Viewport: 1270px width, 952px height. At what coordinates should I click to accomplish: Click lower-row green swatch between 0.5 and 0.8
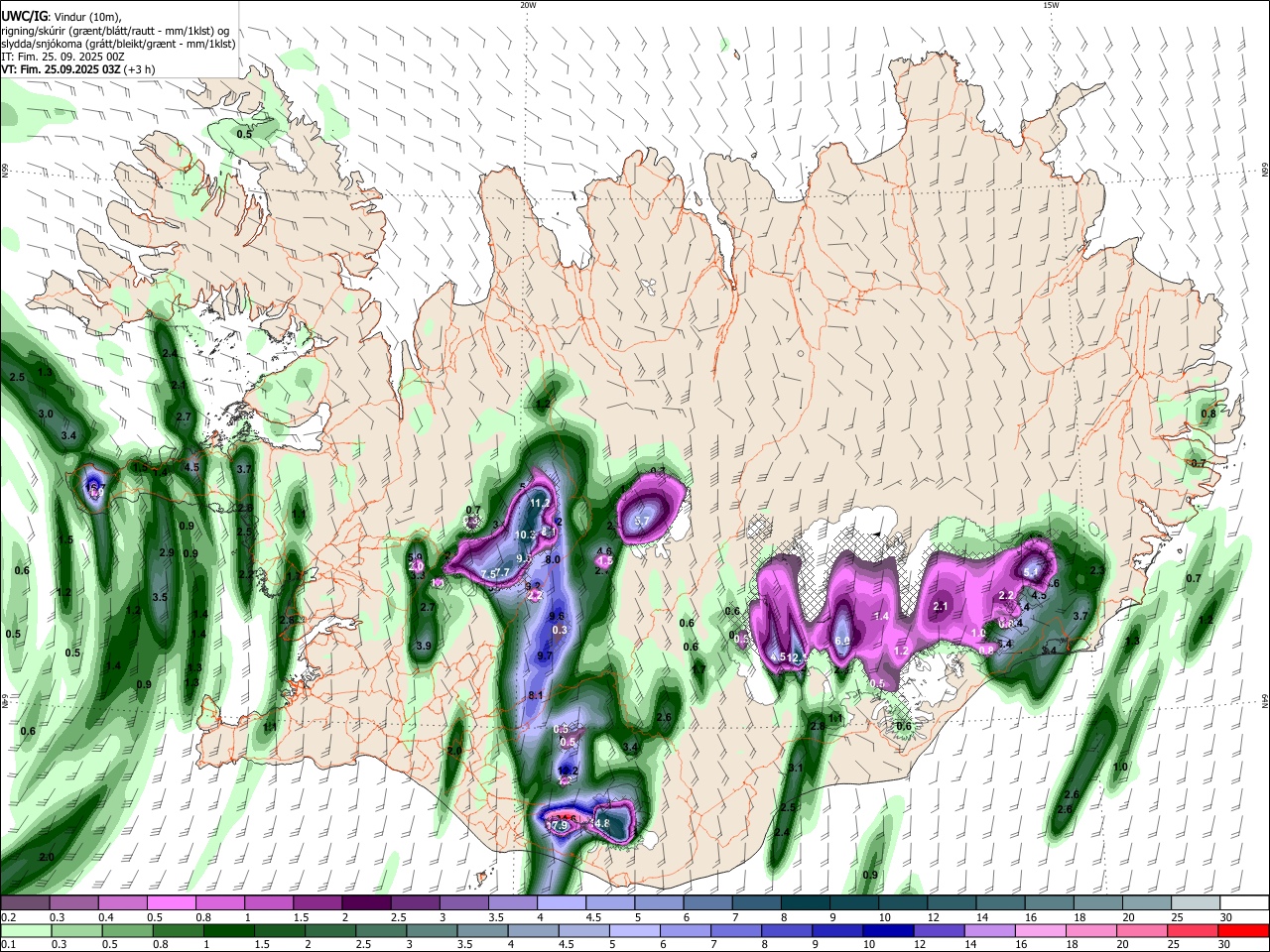click(128, 930)
